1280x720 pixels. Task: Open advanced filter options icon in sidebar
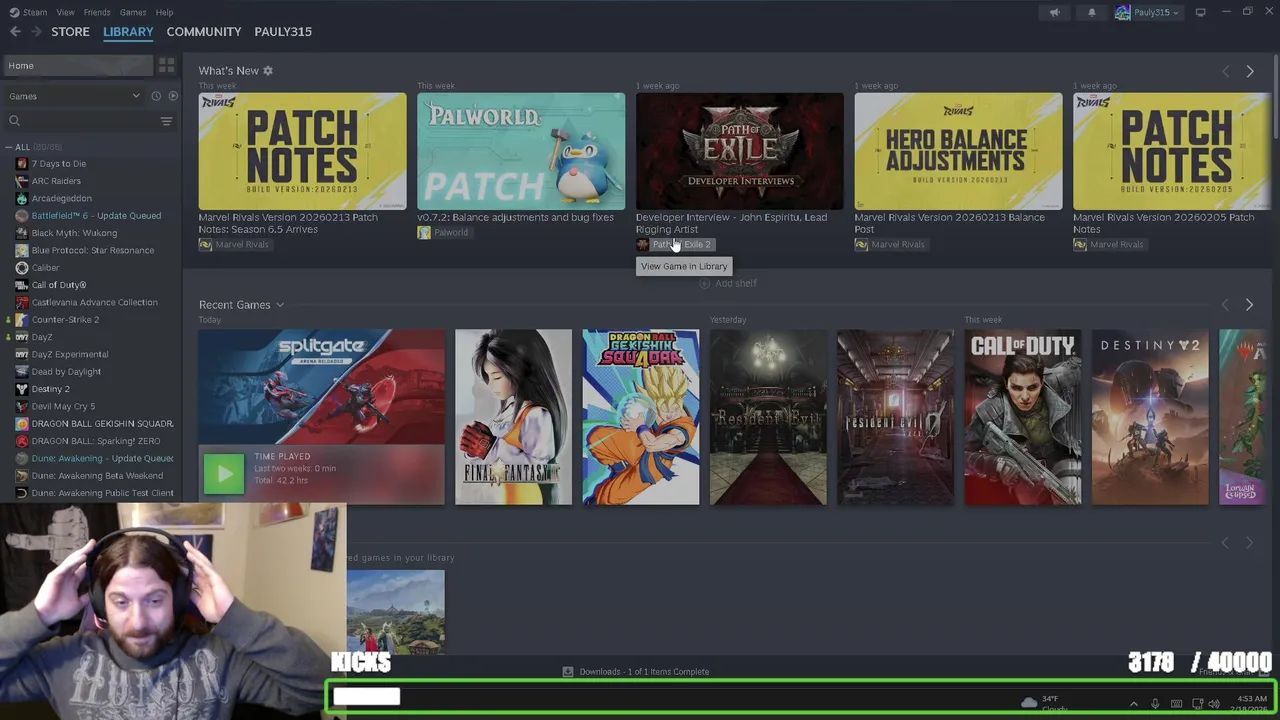click(x=166, y=121)
